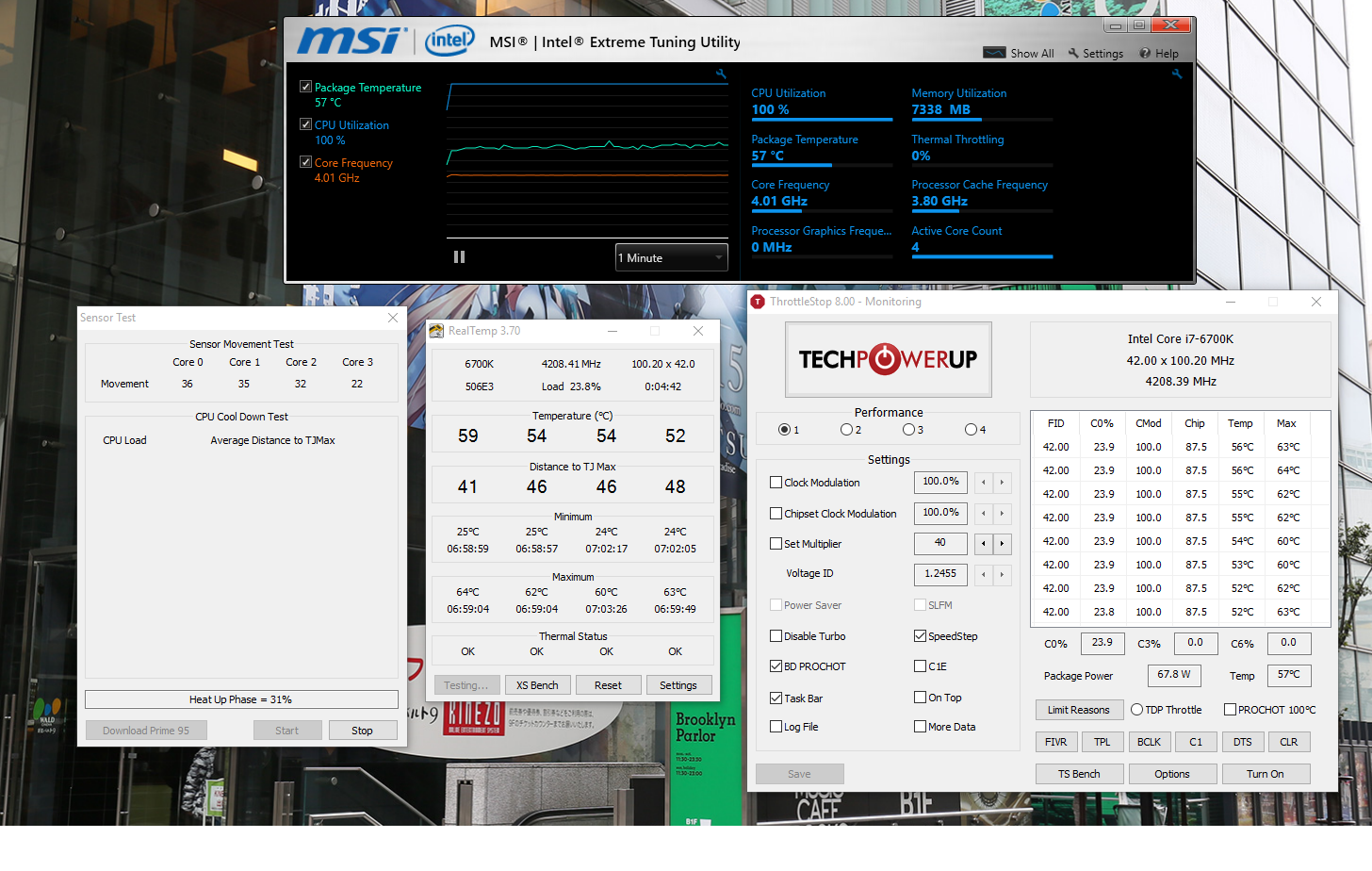Select performance profile 3 radio button

(908, 430)
